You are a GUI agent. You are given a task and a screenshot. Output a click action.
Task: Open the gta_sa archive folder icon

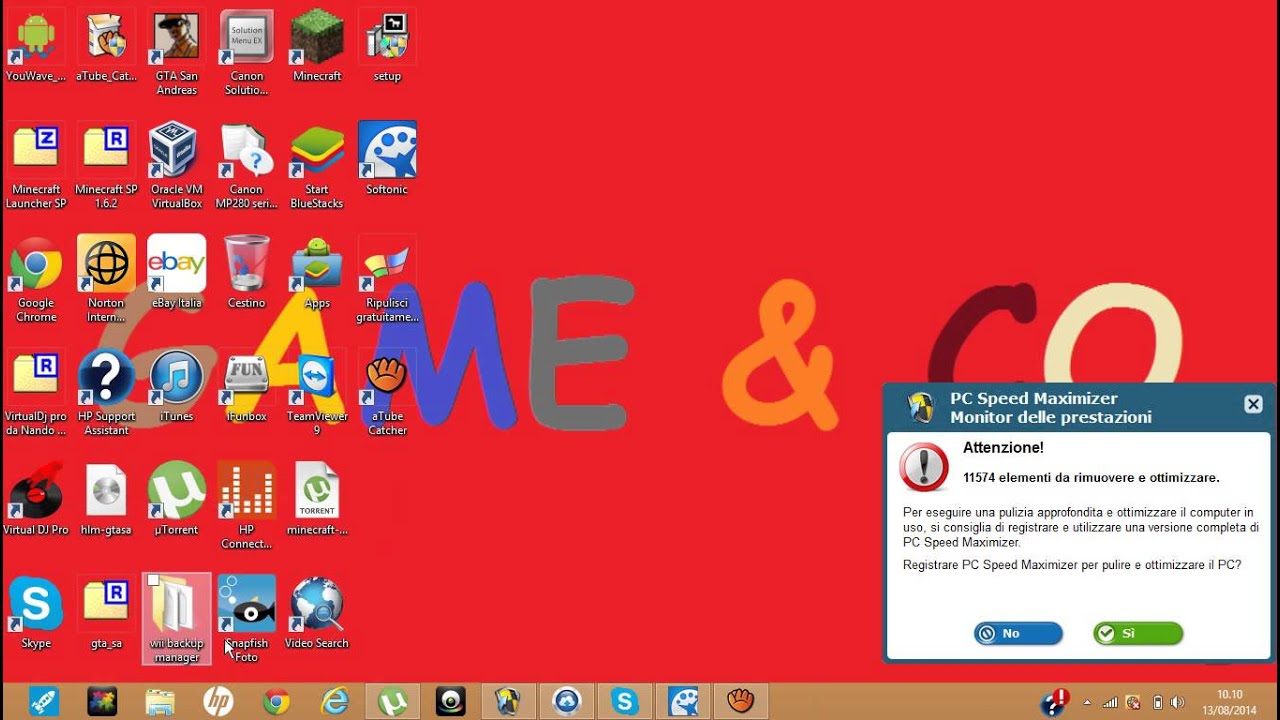[106, 614]
